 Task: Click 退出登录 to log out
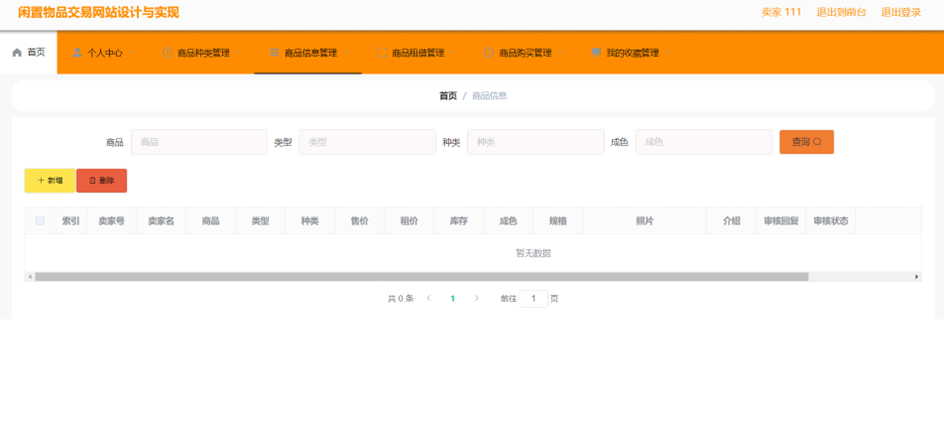tap(901, 12)
